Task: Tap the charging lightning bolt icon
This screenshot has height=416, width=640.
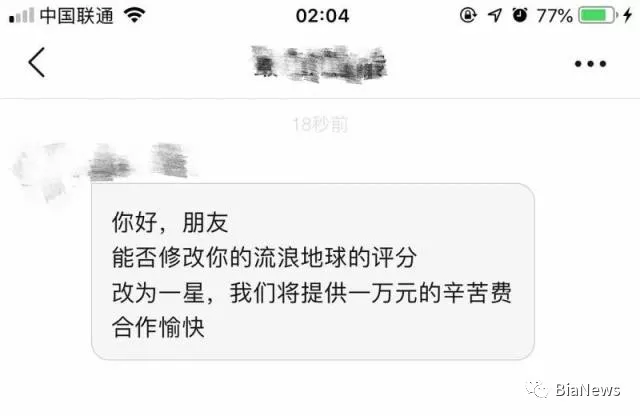Action: 628,16
